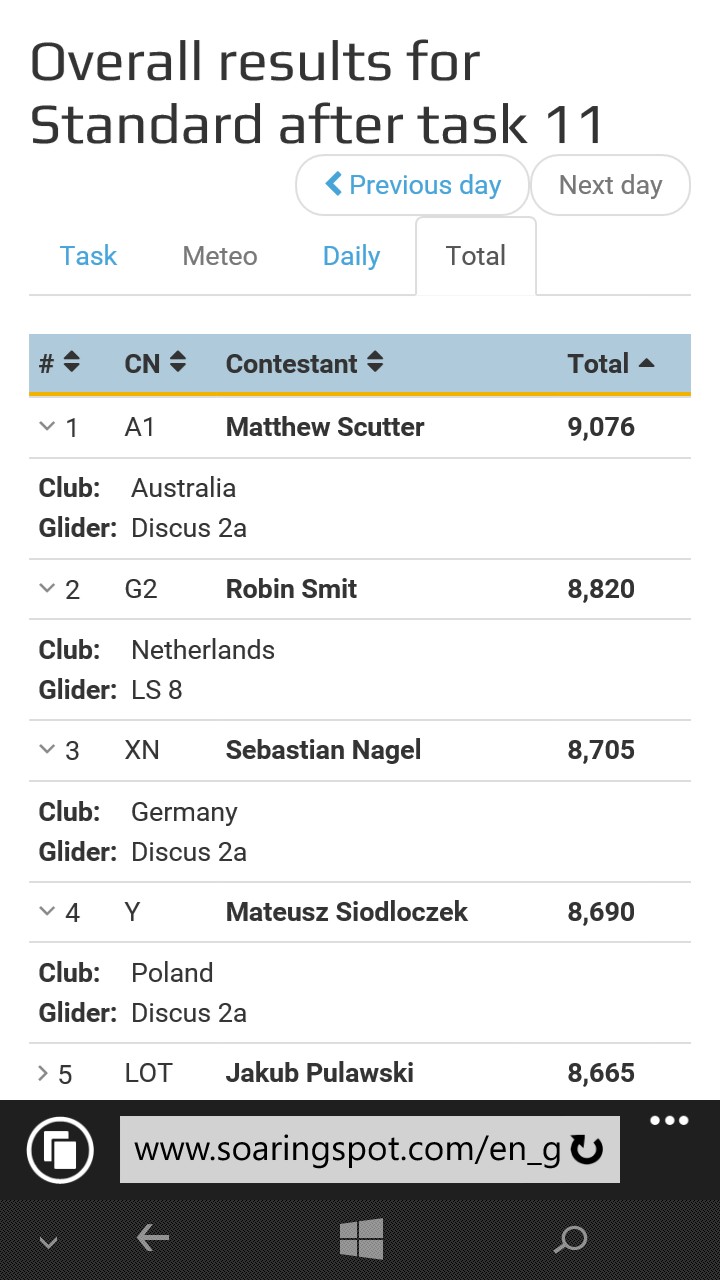Tap the phone Search magnifier icon
This screenshot has width=720, height=1280.
570,1240
